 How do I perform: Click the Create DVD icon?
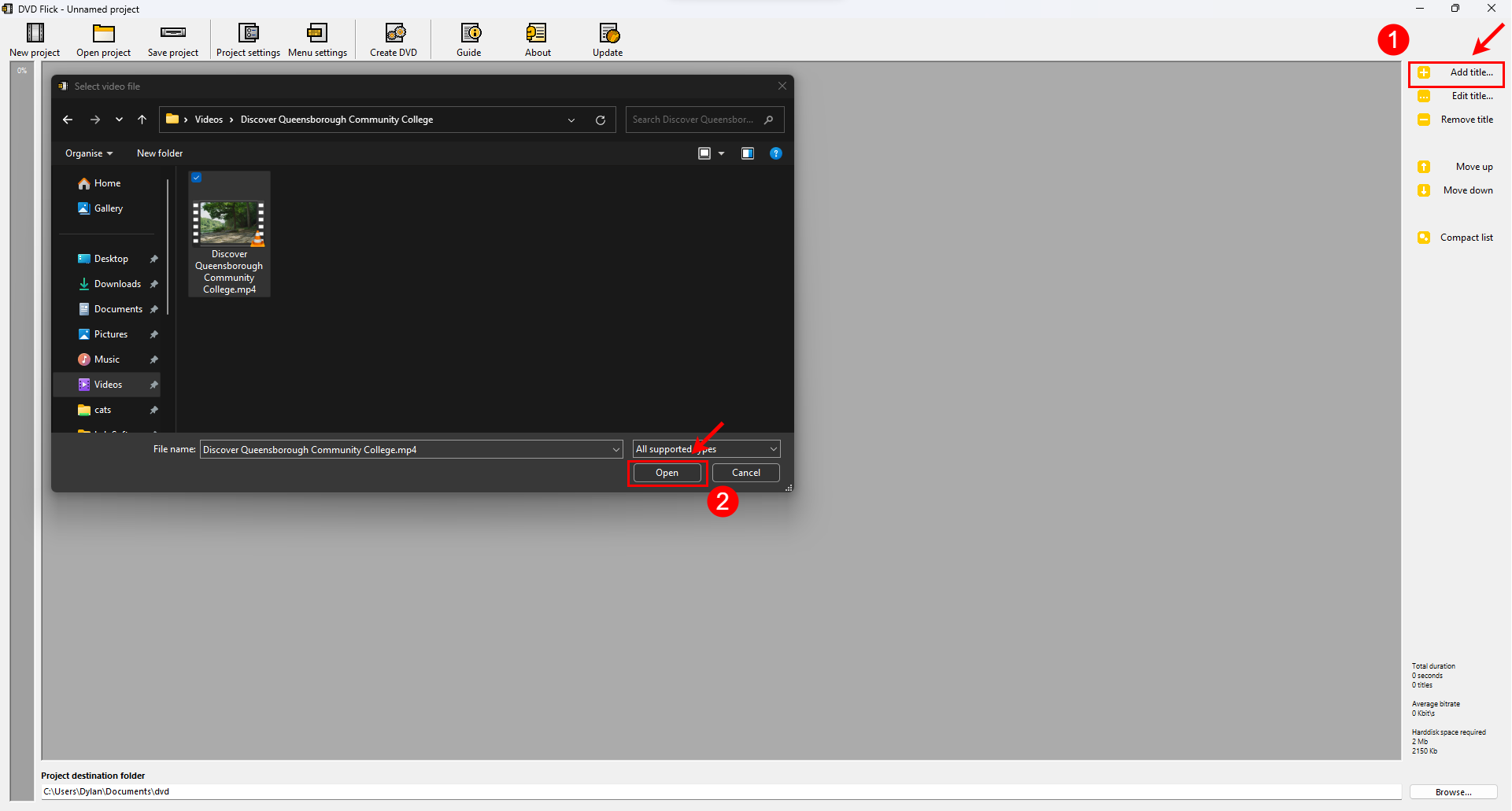pos(395,32)
